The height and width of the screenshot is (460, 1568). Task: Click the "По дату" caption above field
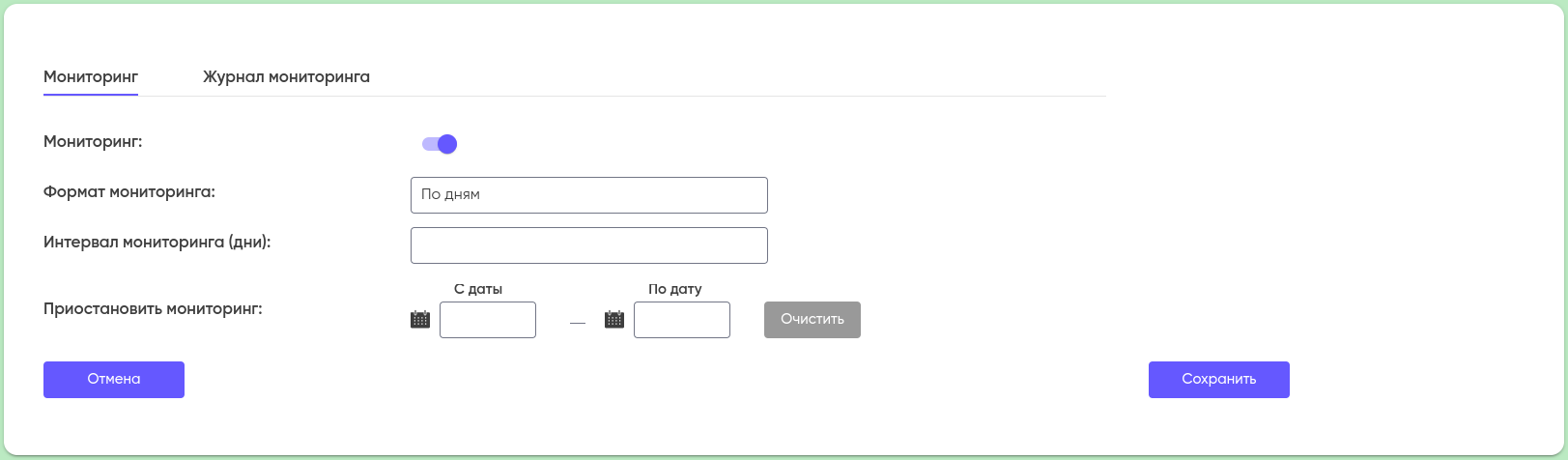(x=675, y=289)
